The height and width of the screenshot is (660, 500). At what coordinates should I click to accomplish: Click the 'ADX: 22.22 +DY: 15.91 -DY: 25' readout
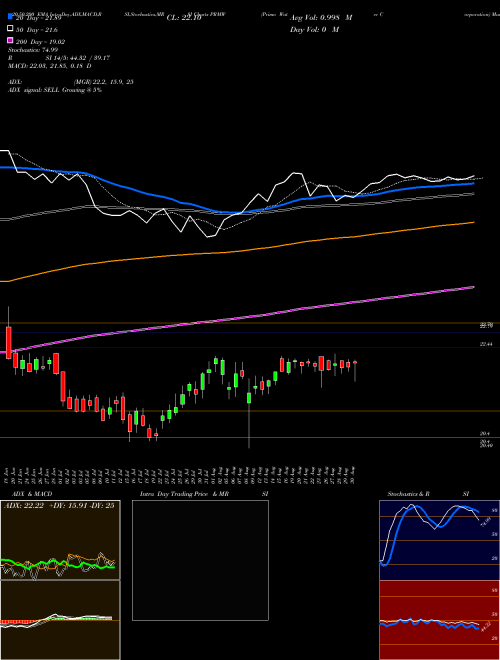pyautogui.click(x=59, y=506)
